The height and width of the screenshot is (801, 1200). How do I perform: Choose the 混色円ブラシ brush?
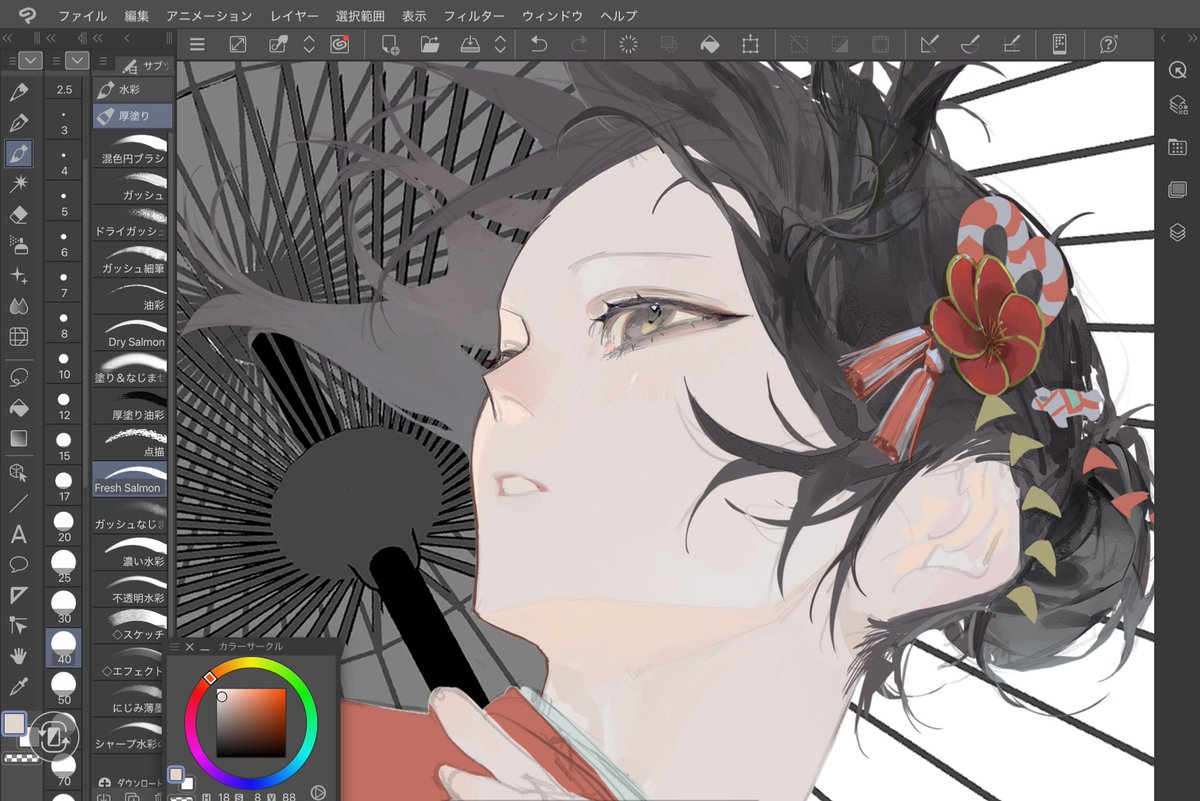[x=131, y=150]
